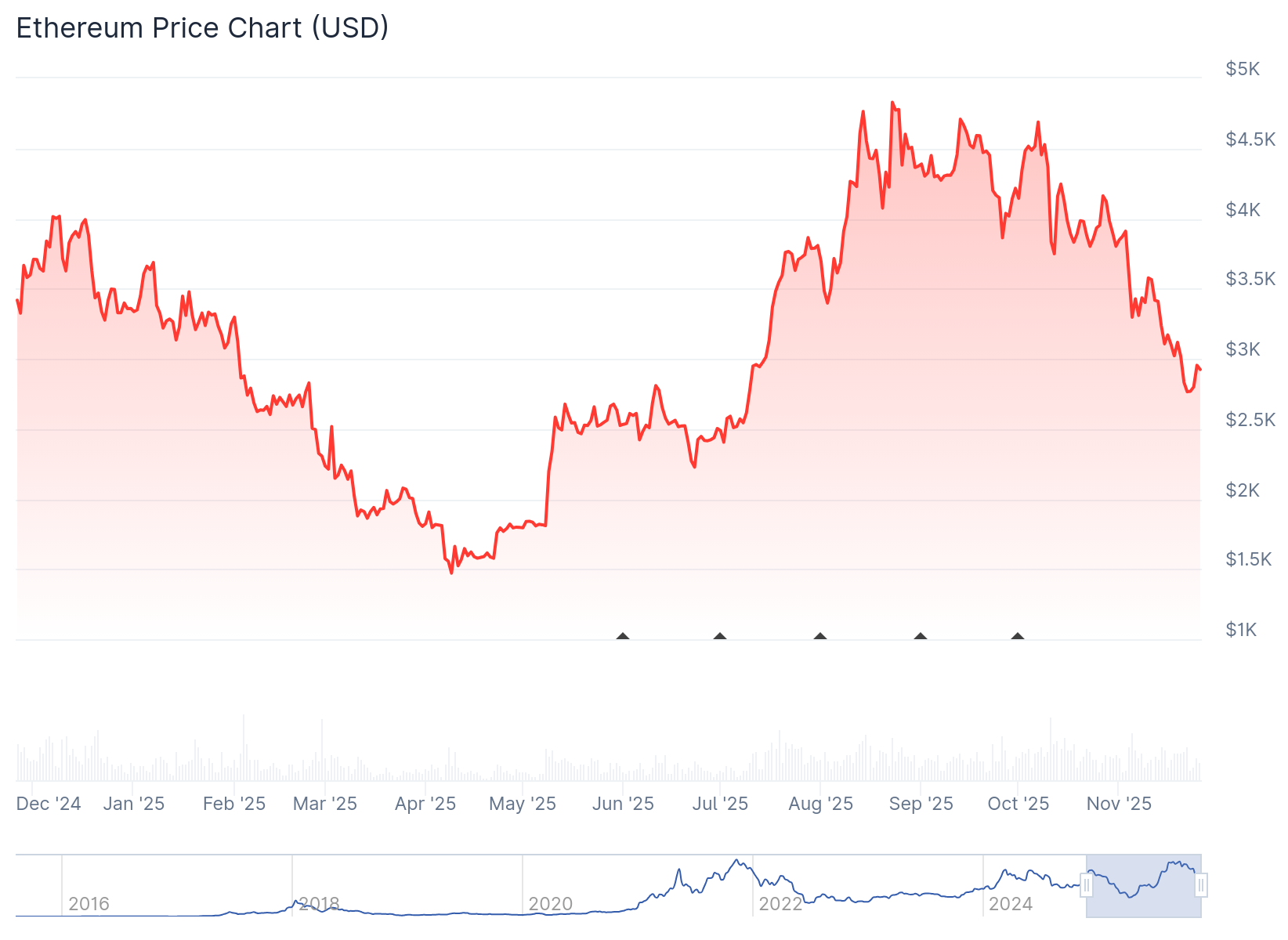Viewport: 1288px width, 940px height.
Task: Open the event marker near Sep '25
Action: [921, 637]
